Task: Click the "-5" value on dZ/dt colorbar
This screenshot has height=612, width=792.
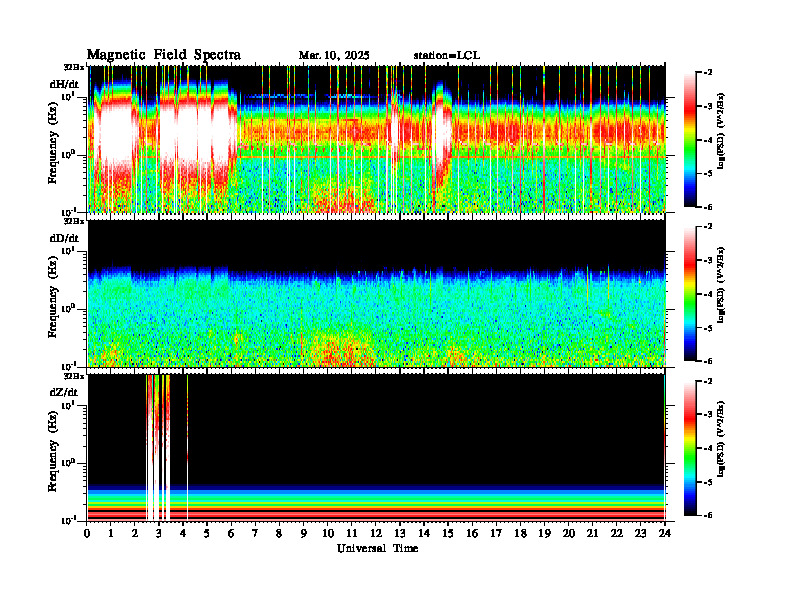Action: tap(708, 482)
